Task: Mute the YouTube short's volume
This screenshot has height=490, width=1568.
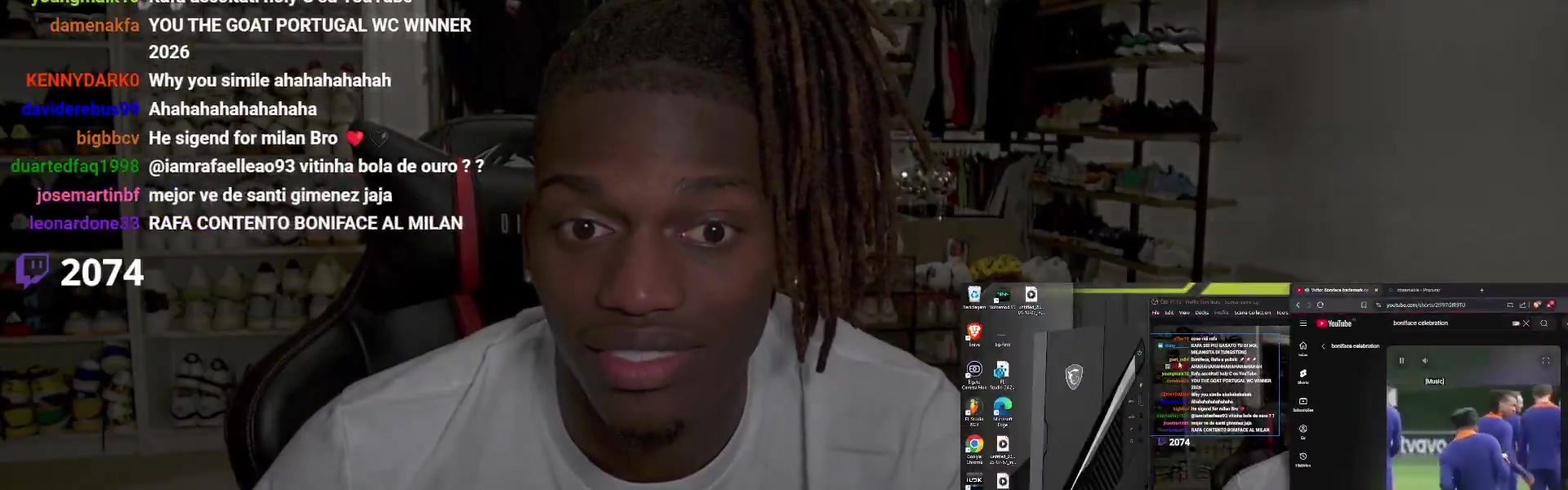Action: 1425,360
